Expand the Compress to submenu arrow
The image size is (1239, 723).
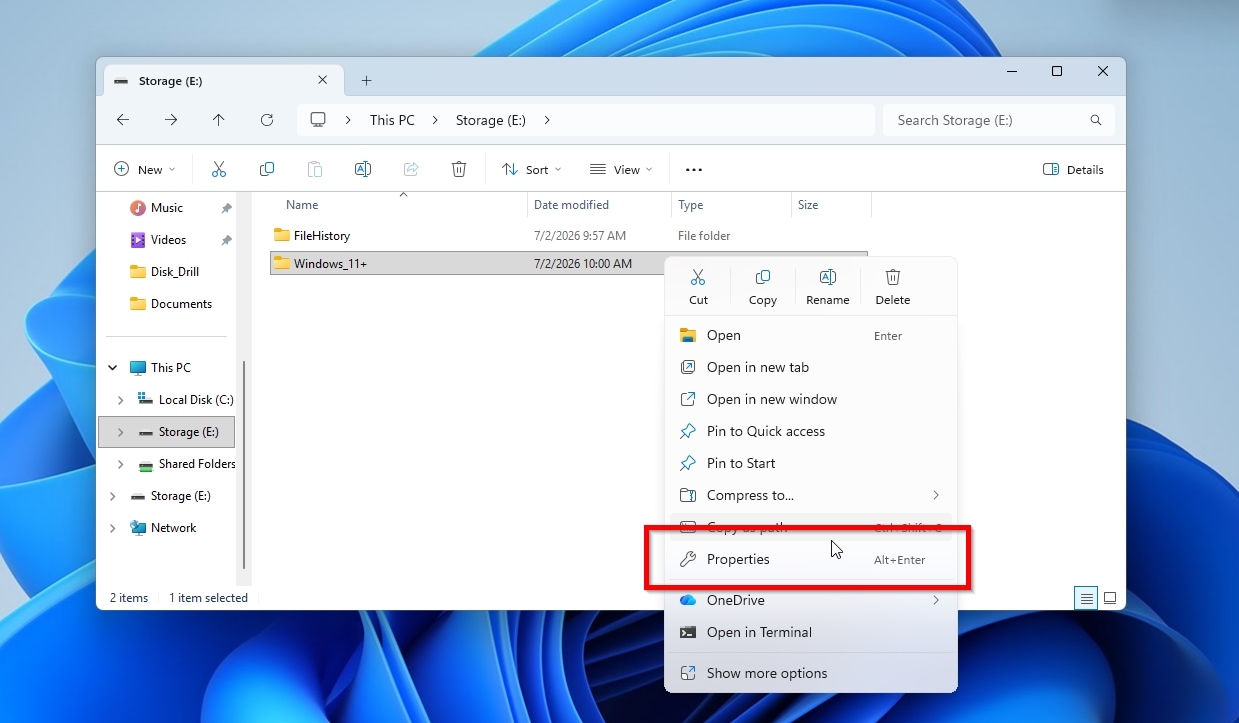click(x=936, y=495)
